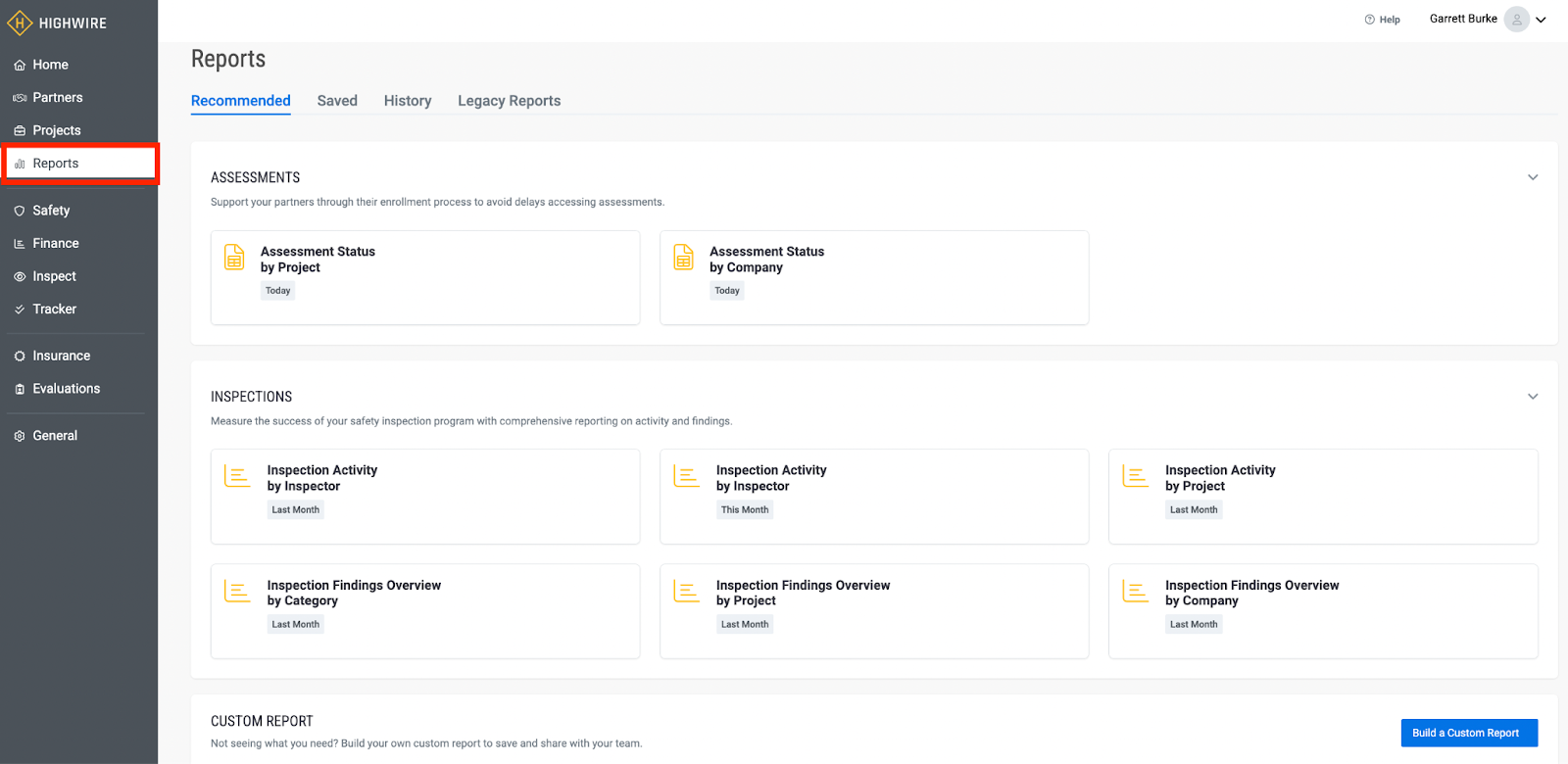Image resolution: width=1568 pixels, height=764 pixels.
Task: Click the Highwire logo icon
Action: tap(20, 23)
